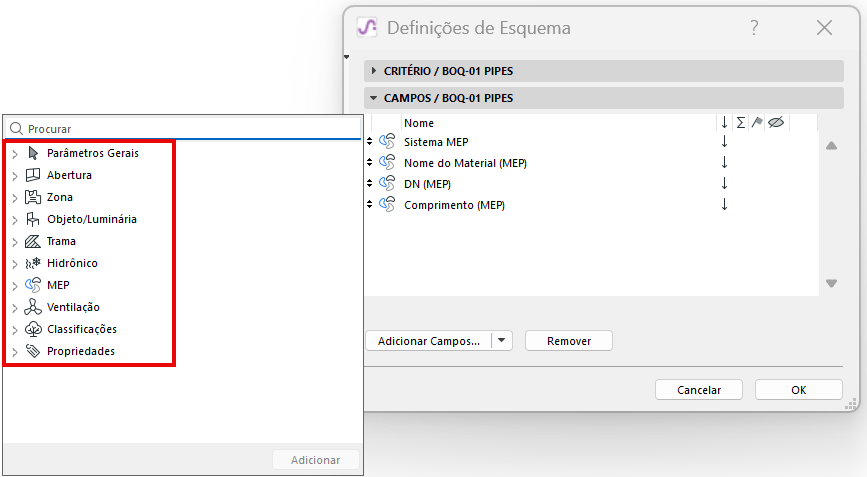Expand the Trama category

coord(15,242)
